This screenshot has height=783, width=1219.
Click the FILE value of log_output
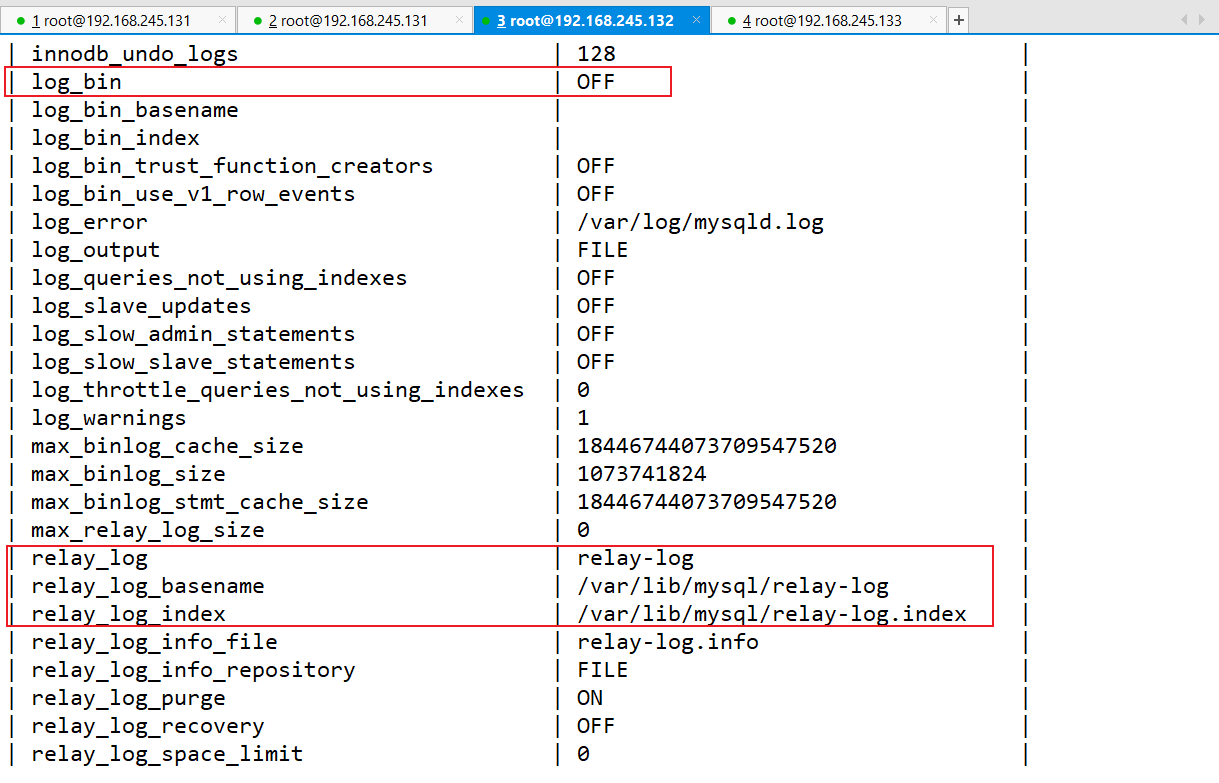click(x=603, y=250)
